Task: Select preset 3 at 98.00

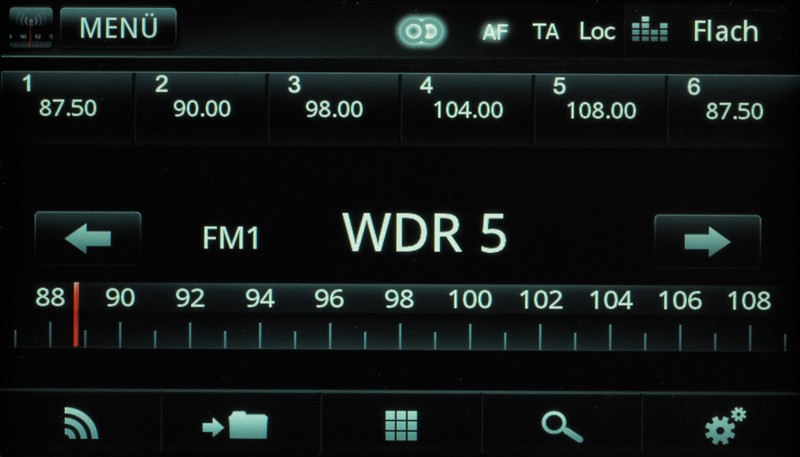Action: 334,110
